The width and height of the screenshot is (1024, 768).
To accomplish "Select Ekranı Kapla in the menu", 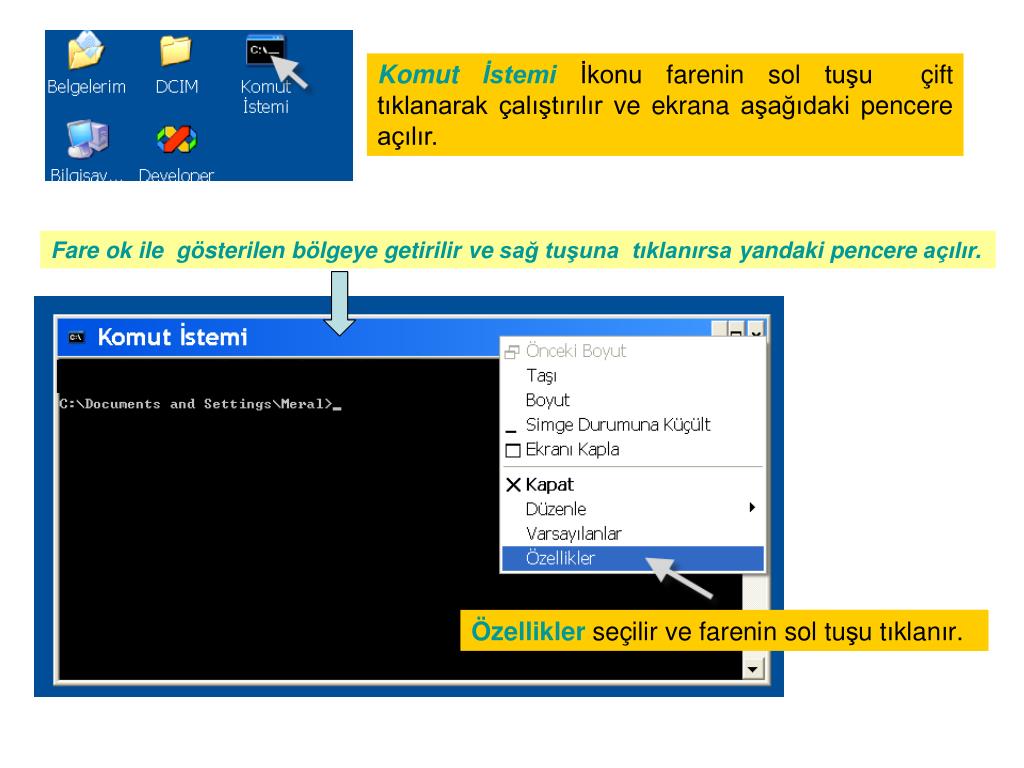I will (x=632, y=450).
